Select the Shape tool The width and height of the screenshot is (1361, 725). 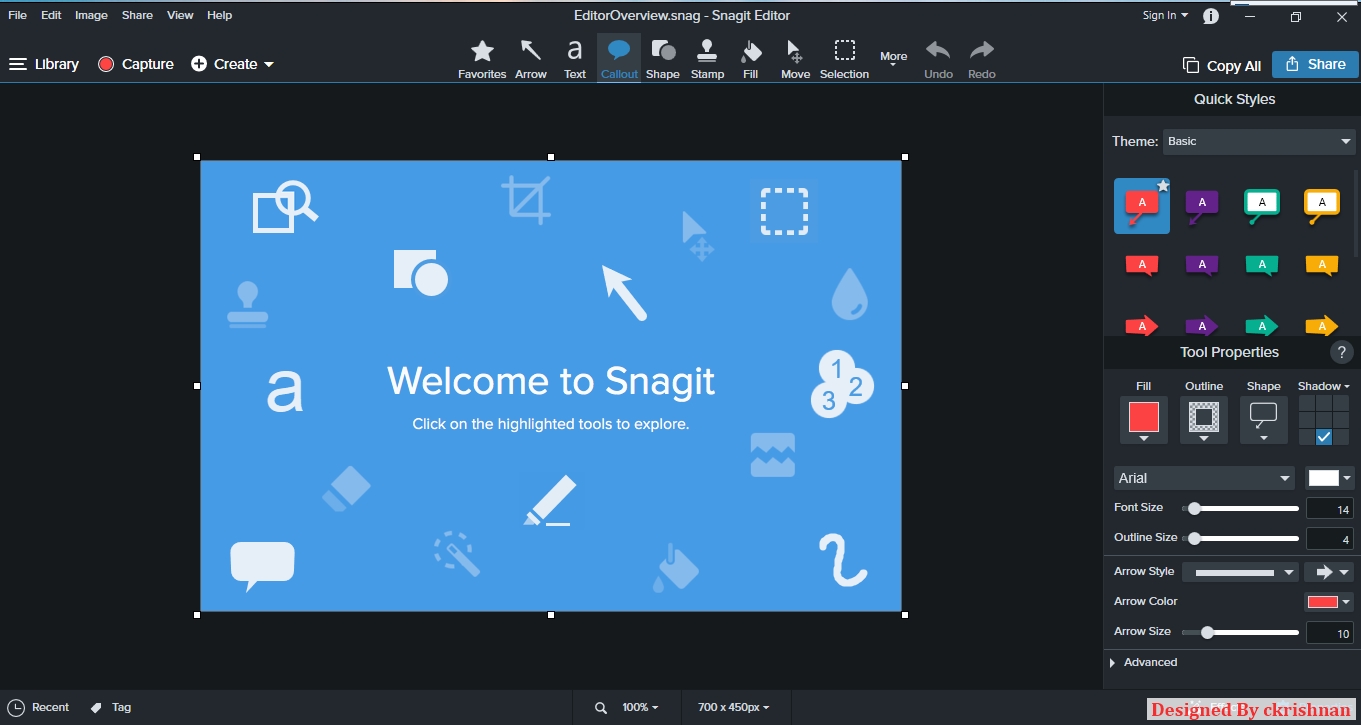click(662, 57)
